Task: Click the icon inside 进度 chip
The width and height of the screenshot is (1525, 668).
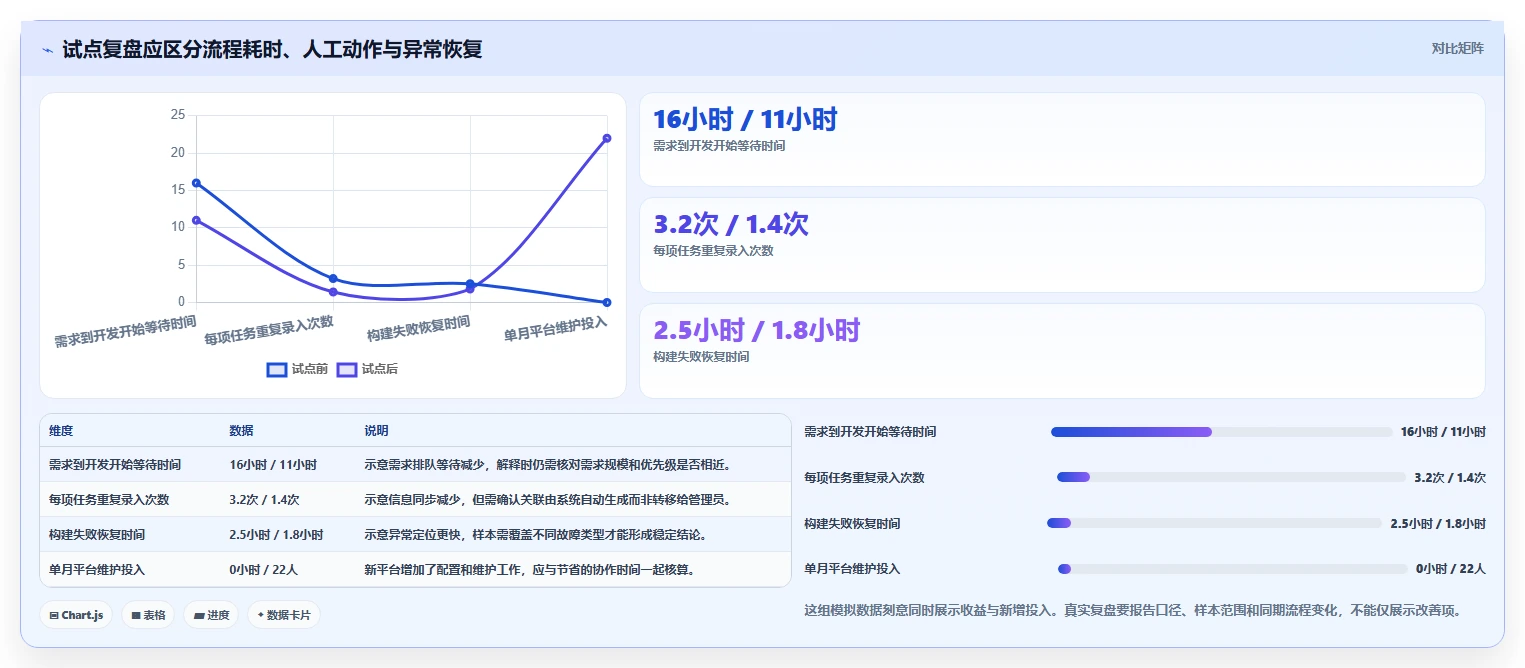Action: [198, 616]
